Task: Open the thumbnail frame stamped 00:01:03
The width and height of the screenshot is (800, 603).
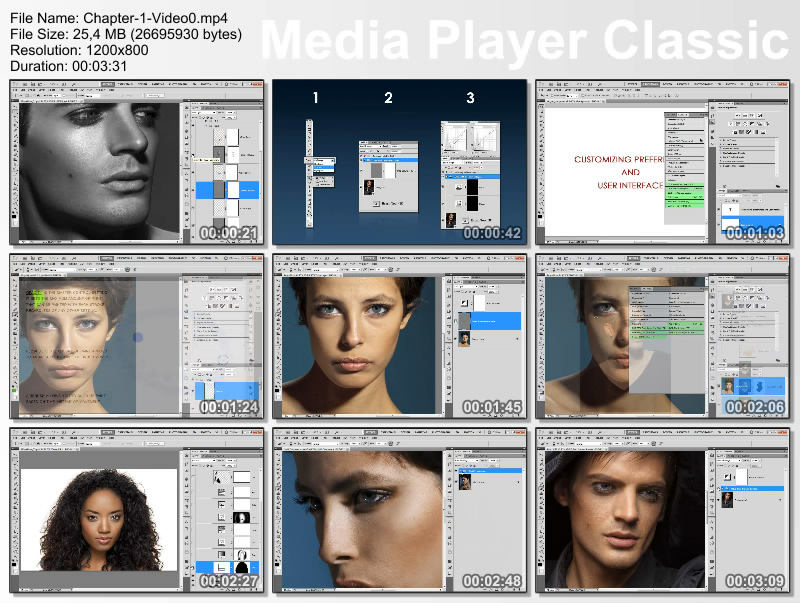Action: point(662,162)
